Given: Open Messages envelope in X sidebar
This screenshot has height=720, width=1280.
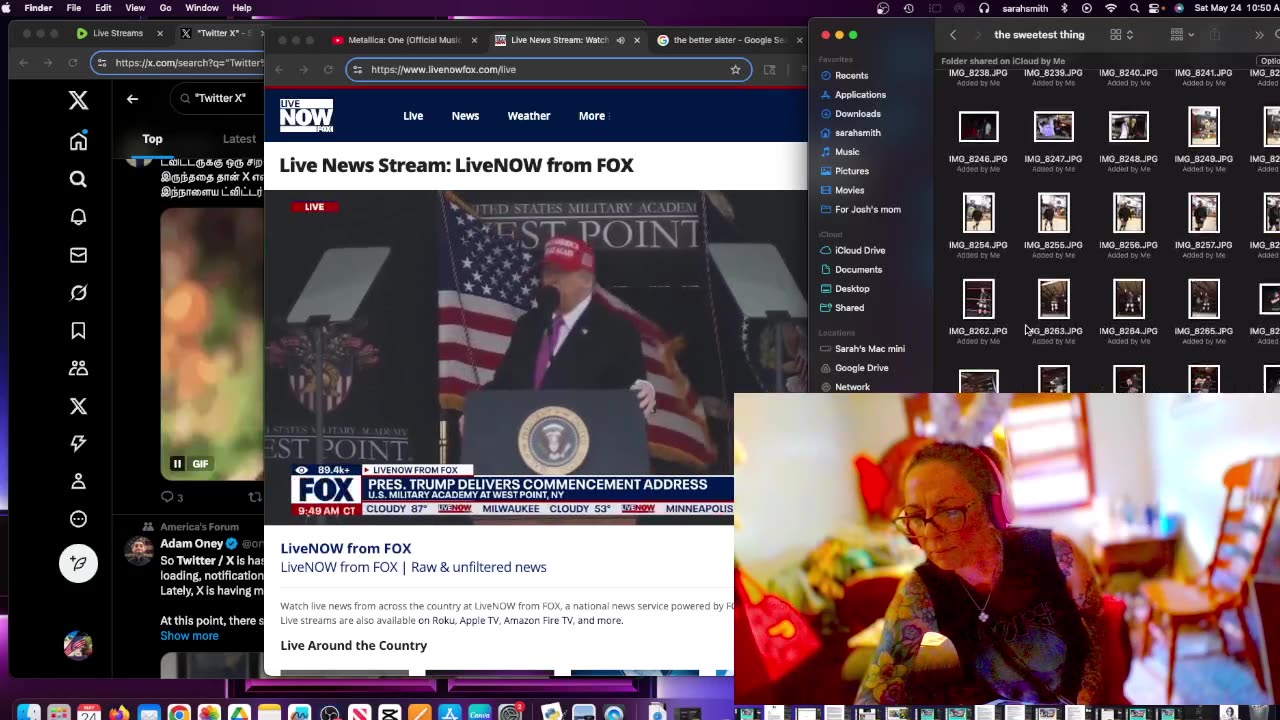Looking at the screenshot, I should [78, 255].
